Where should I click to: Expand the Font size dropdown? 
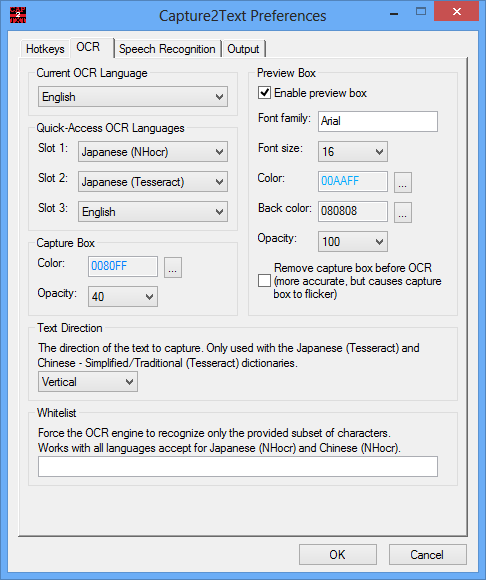tap(353, 152)
